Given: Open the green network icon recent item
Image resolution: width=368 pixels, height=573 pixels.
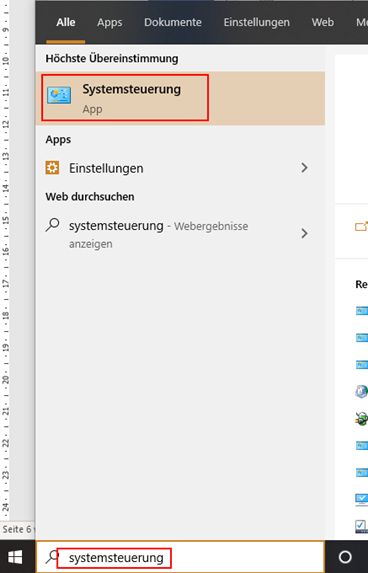Looking at the screenshot, I should click(361, 418).
